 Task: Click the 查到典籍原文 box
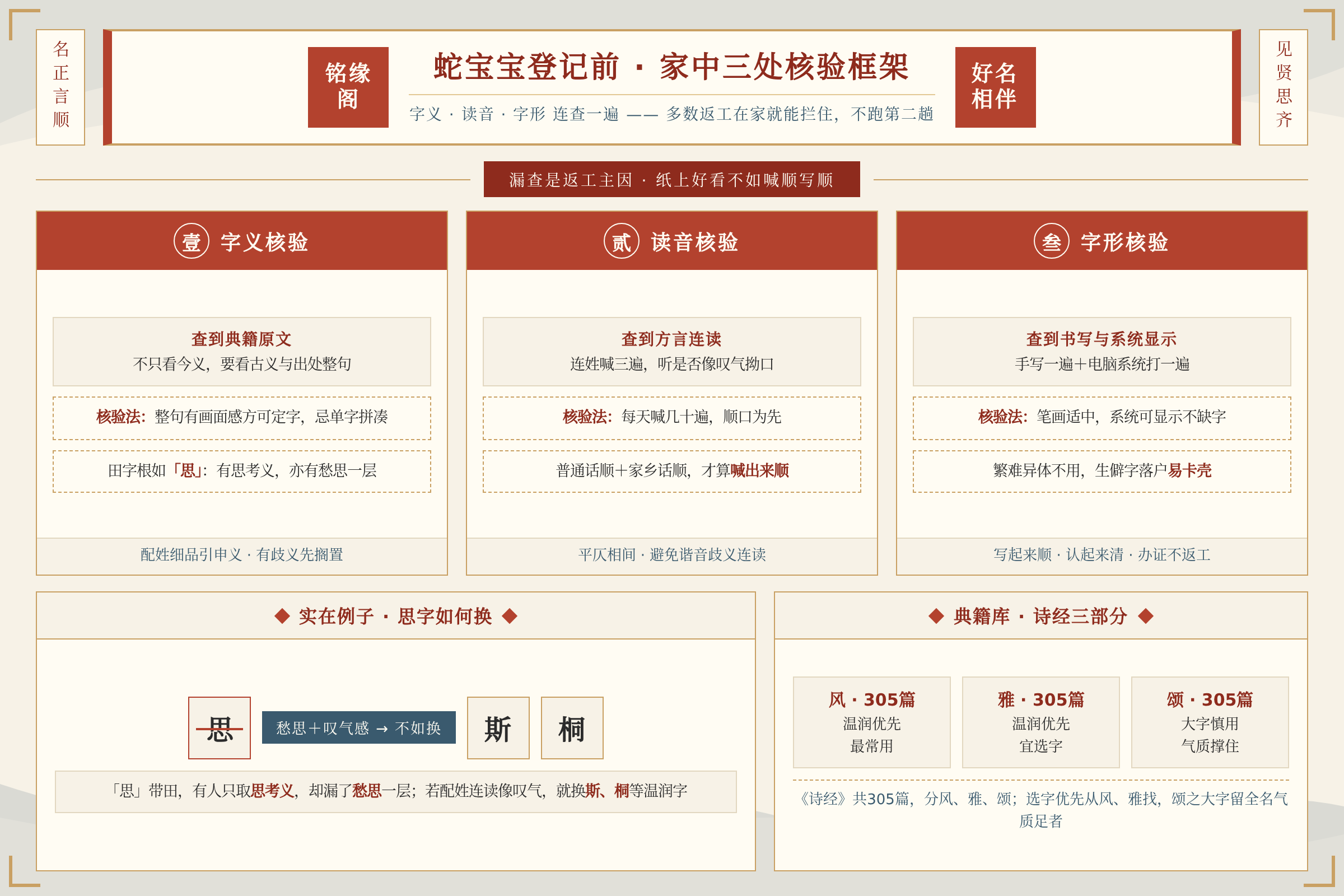242,352
